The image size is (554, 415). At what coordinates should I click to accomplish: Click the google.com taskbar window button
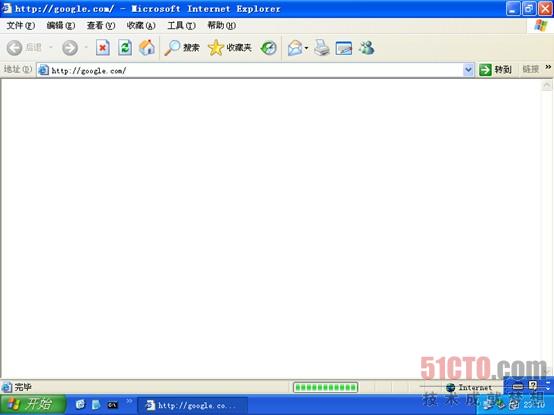pyautogui.click(x=193, y=405)
